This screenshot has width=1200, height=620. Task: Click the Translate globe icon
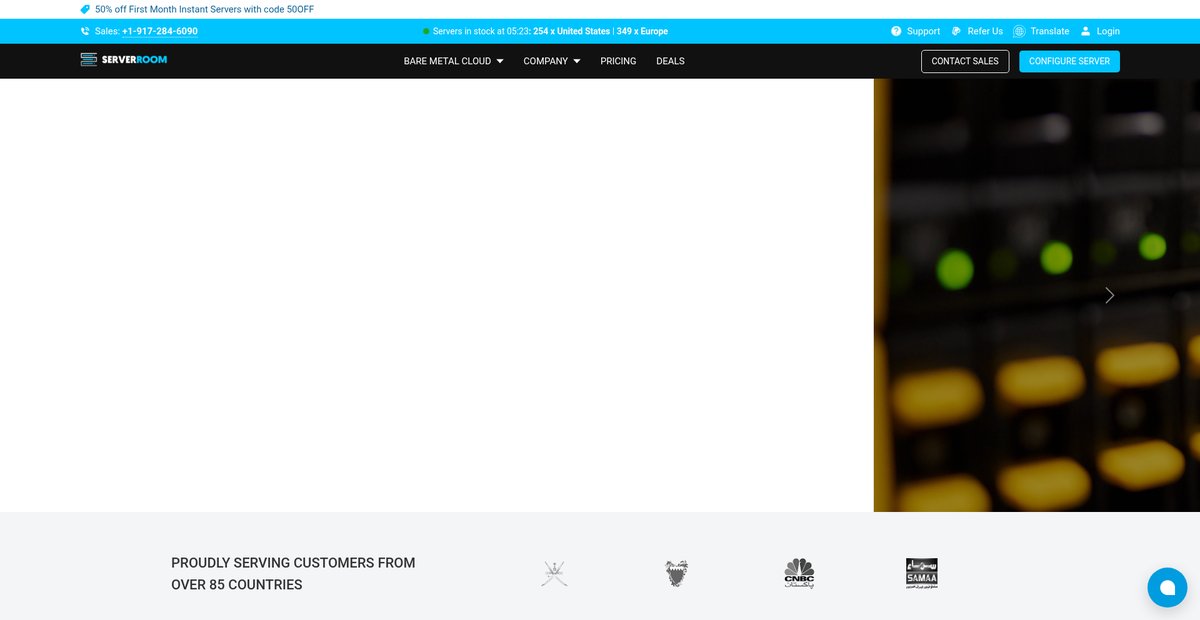pos(1019,31)
